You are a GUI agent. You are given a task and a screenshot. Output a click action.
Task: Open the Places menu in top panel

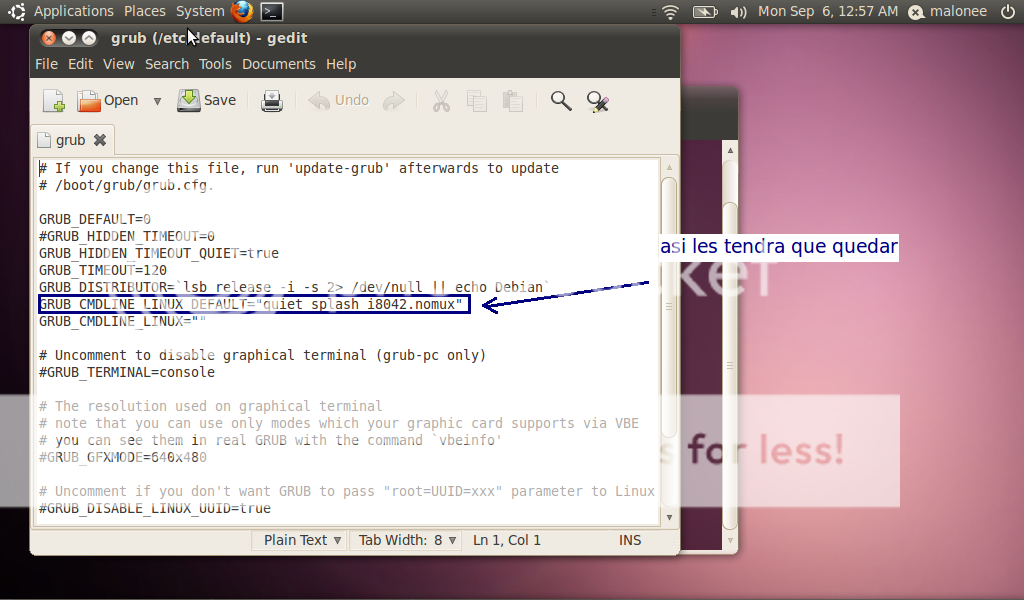click(144, 11)
